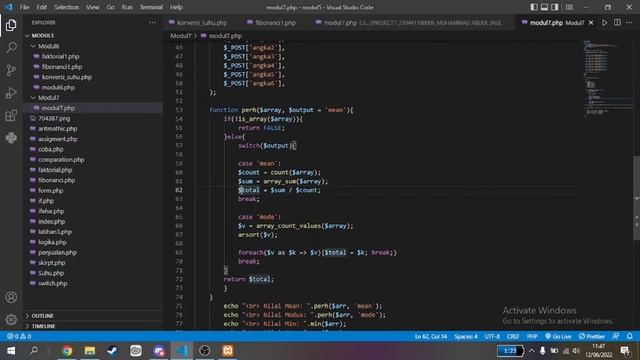This screenshot has height=360, width=640.
Task: Change language mode via PHP status item
Action: click(x=532, y=336)
